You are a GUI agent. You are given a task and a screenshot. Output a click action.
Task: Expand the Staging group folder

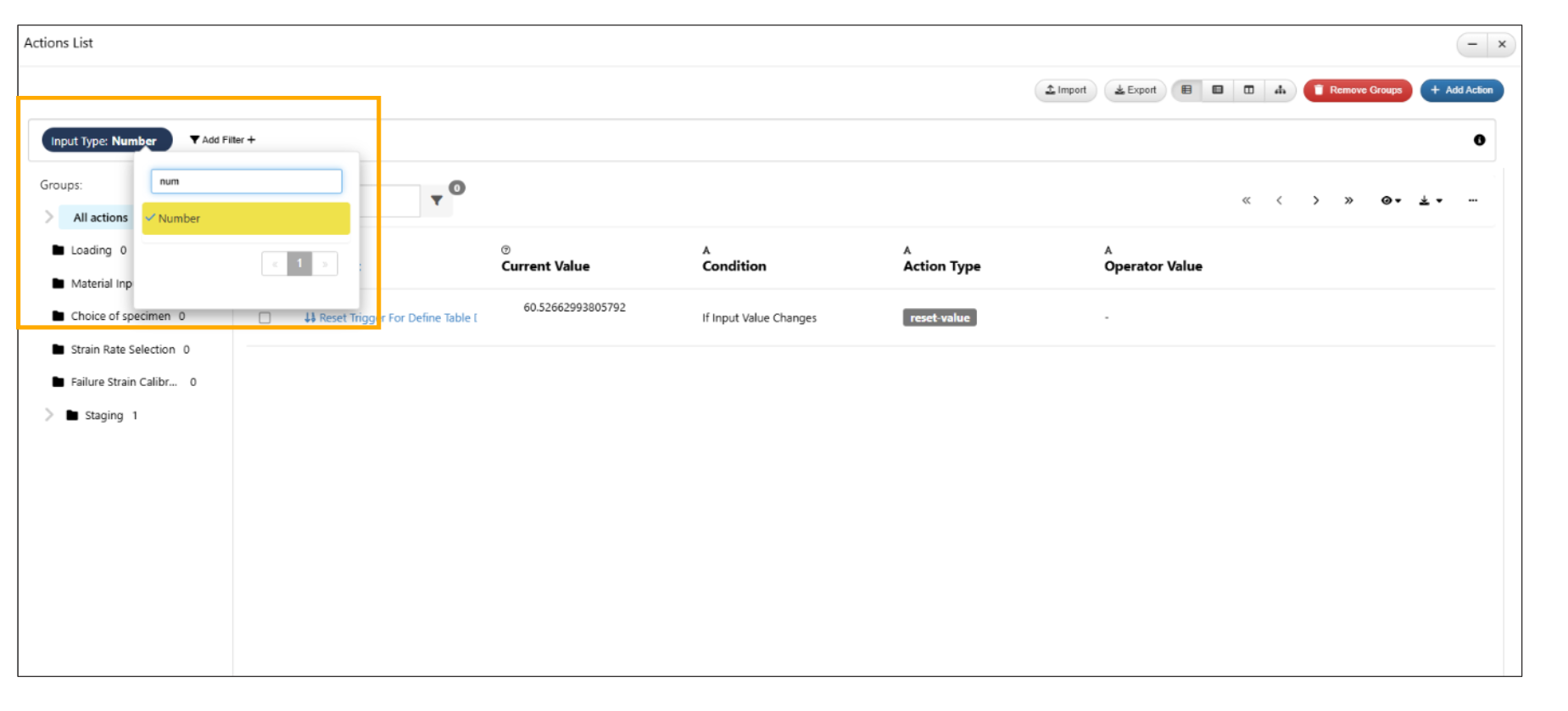coord(49,415)
